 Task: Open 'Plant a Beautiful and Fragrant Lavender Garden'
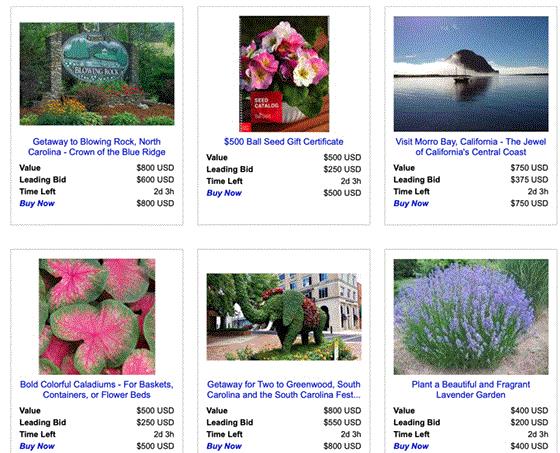pyautogui.click(x=471, y=390)
